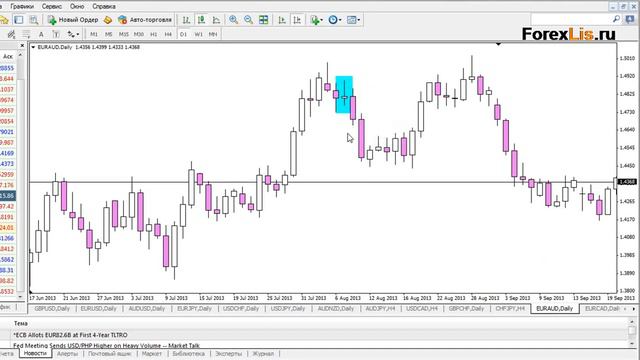Switch to AUDUSD,Daily chart tab
The height and width of the screenshot is (360, 640).
pos(147,309)
